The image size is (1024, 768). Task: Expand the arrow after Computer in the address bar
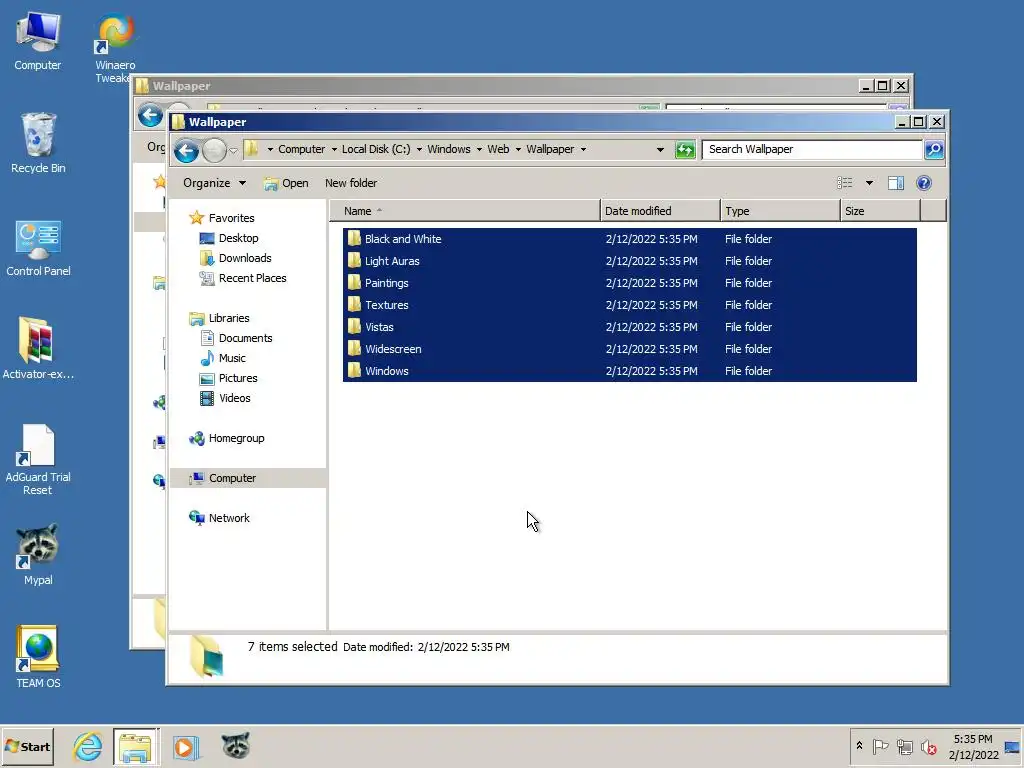(x=334, y=150)
